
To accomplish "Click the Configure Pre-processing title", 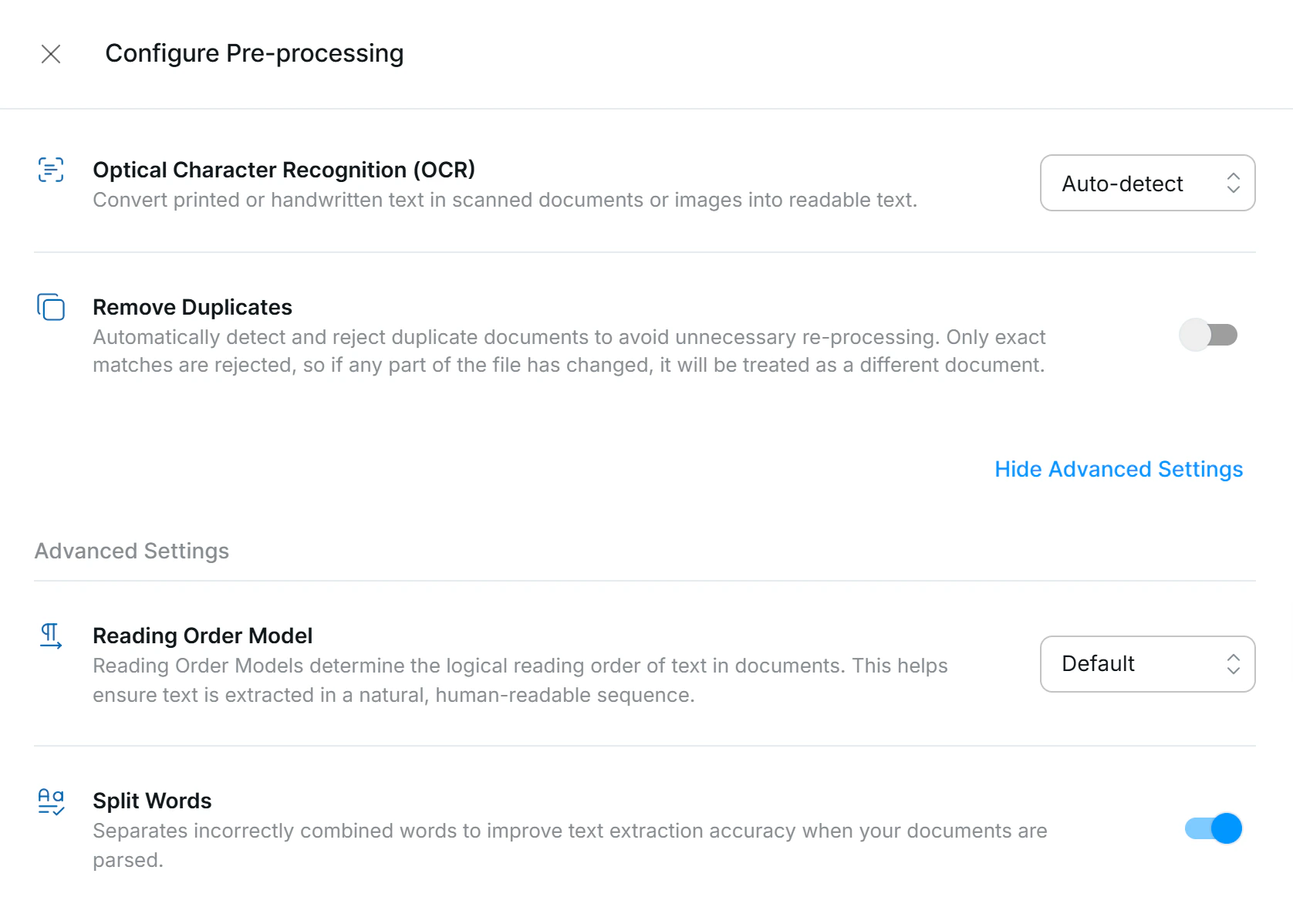I will (x=255, y=53).
